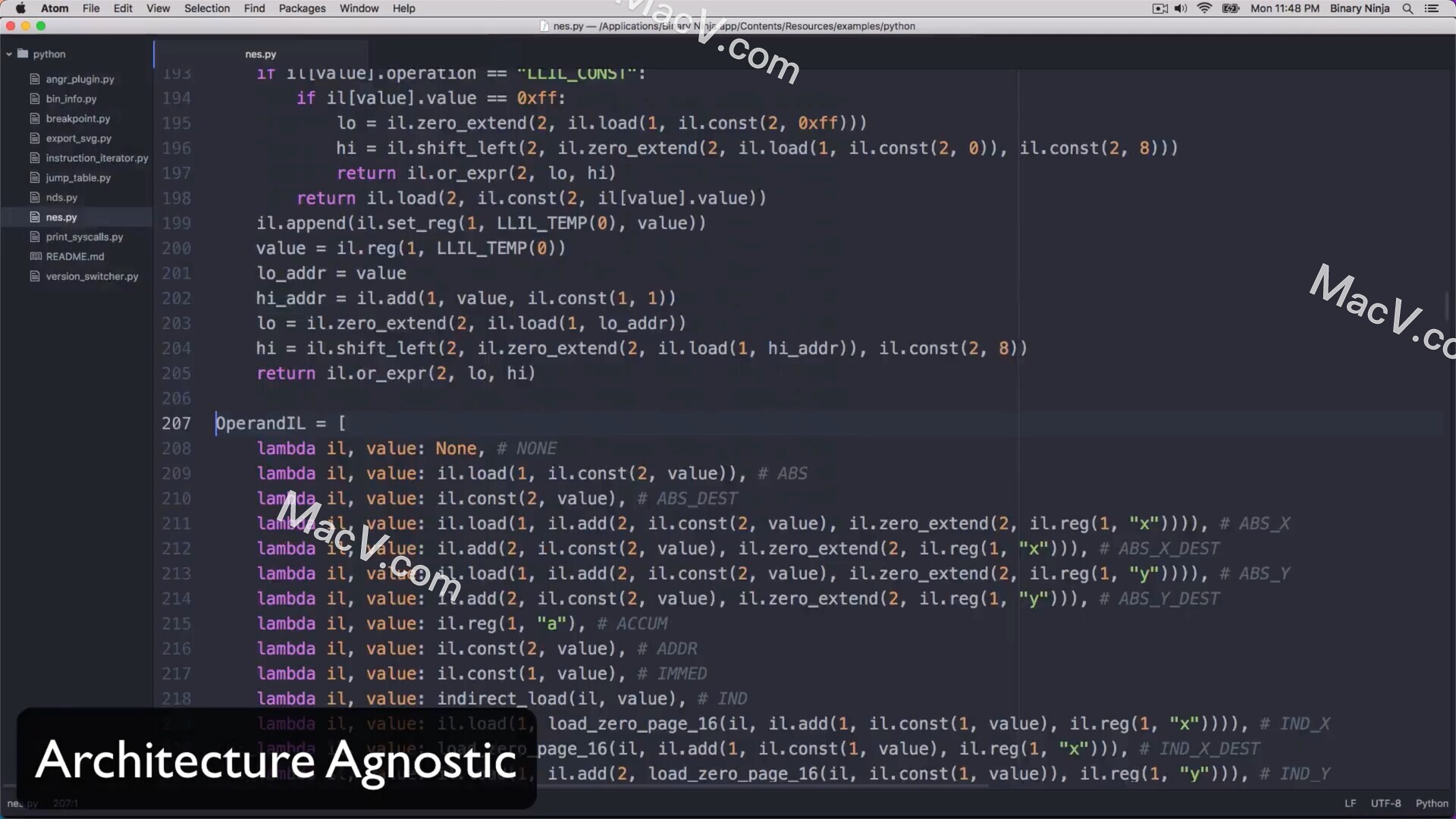Viewport: 1456px width, 819px height.
Task: Click the battery icon in menu bar
Action: point(1231,8)
